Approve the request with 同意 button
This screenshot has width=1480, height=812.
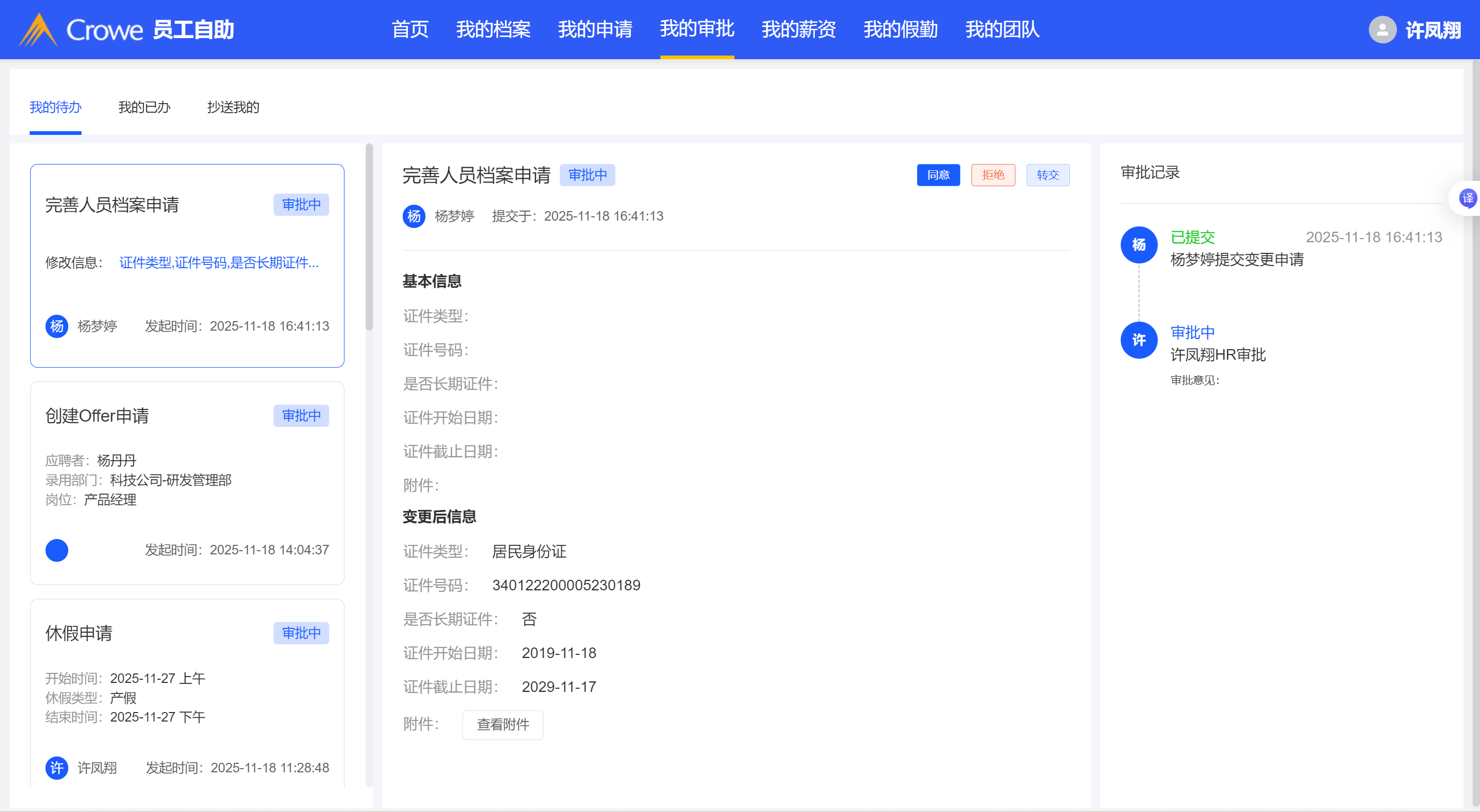click(x=938, y=175)
